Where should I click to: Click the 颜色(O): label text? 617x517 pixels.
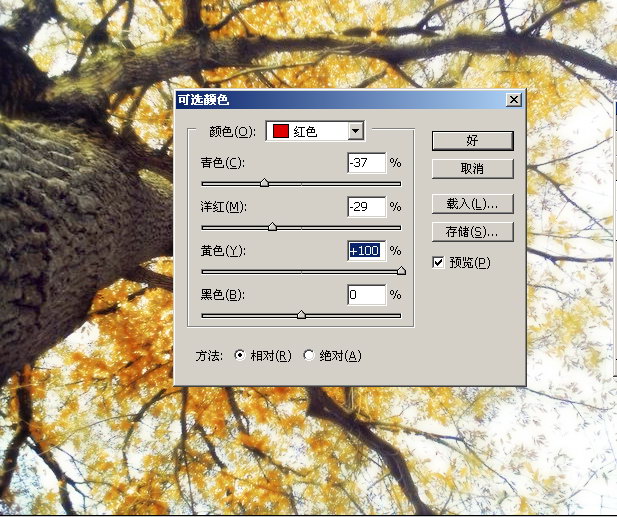pyautogui.click(x=233, y=131)
